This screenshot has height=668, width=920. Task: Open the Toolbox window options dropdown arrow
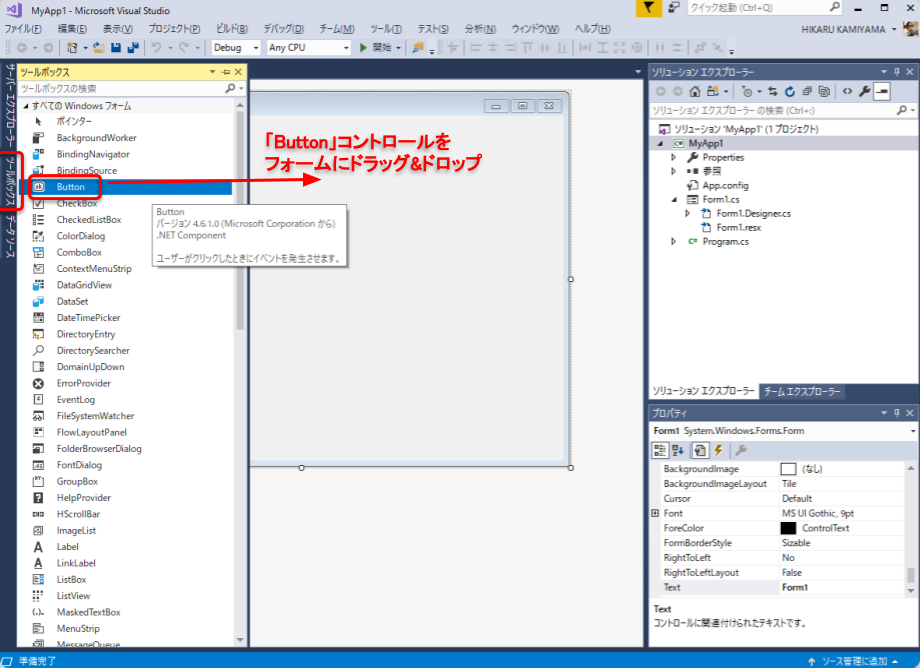tap(212, 72)
